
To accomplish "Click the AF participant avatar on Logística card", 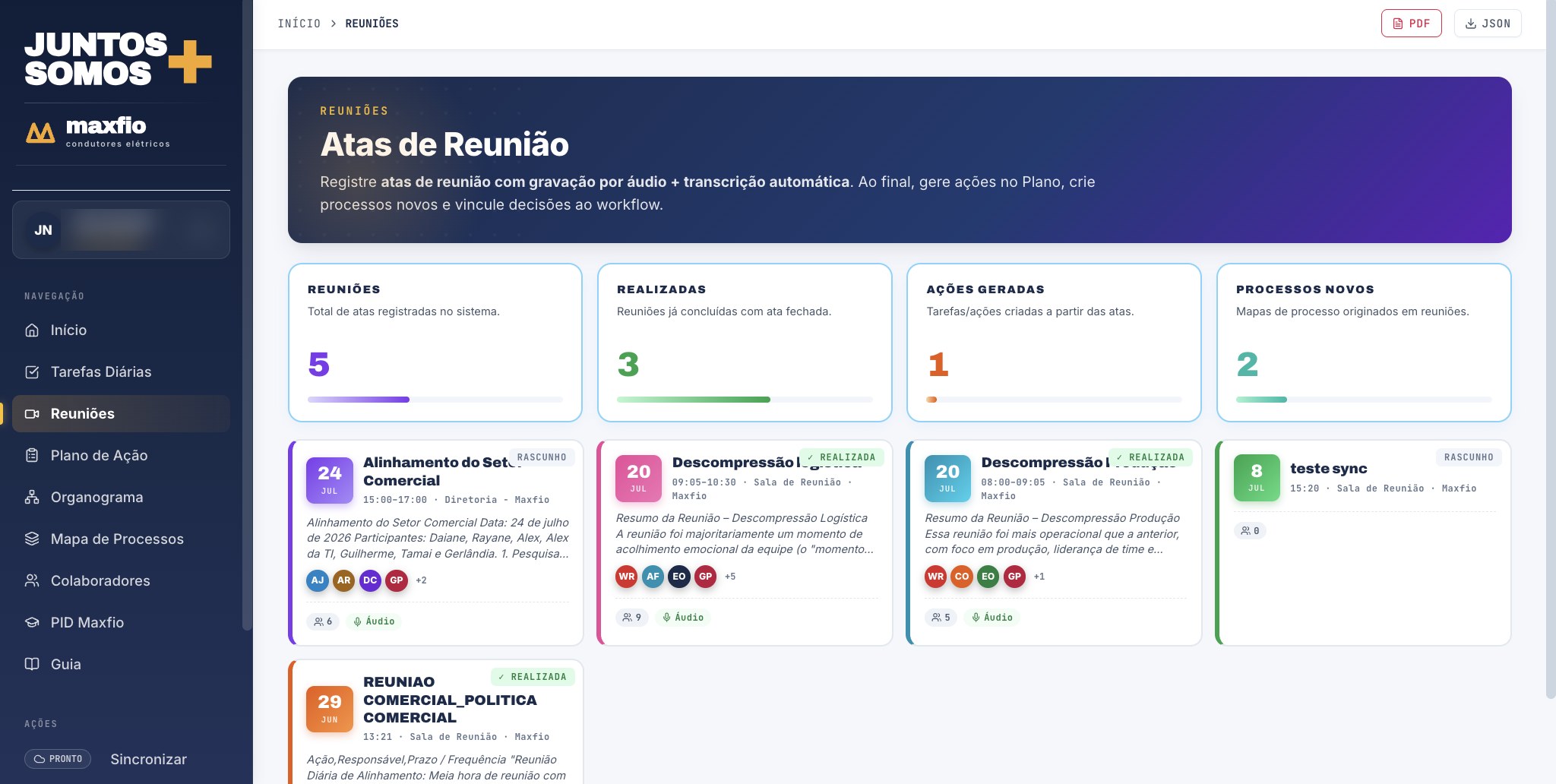I will click(x=653, y=577).
